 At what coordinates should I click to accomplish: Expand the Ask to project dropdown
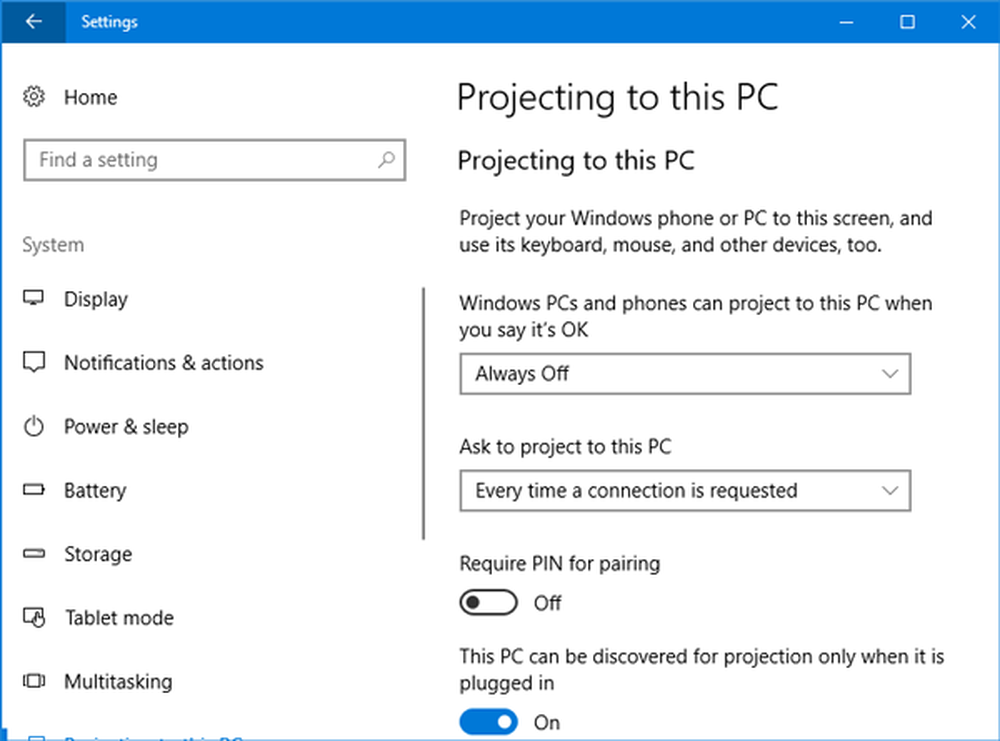pyautogui.click(x=685, y=491)
